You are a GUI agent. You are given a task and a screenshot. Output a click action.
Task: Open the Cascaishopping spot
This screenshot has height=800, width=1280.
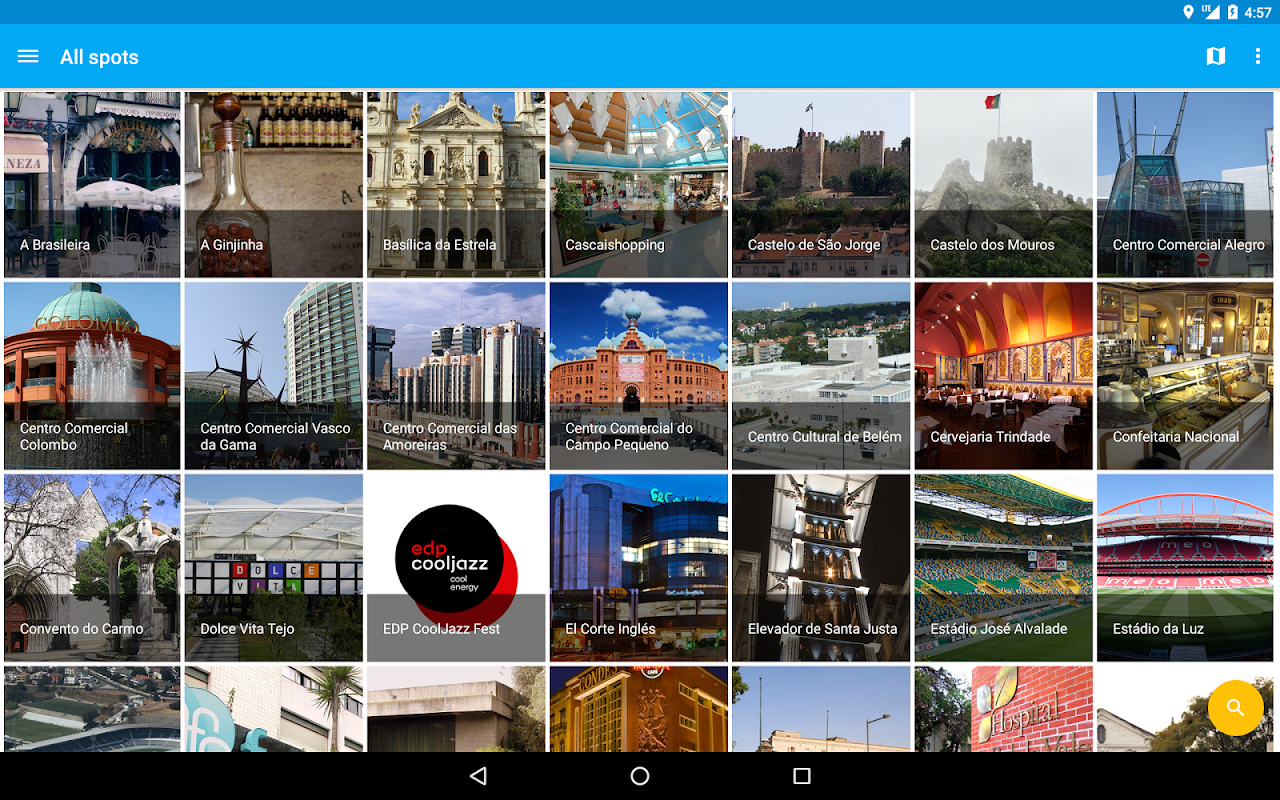639,185
